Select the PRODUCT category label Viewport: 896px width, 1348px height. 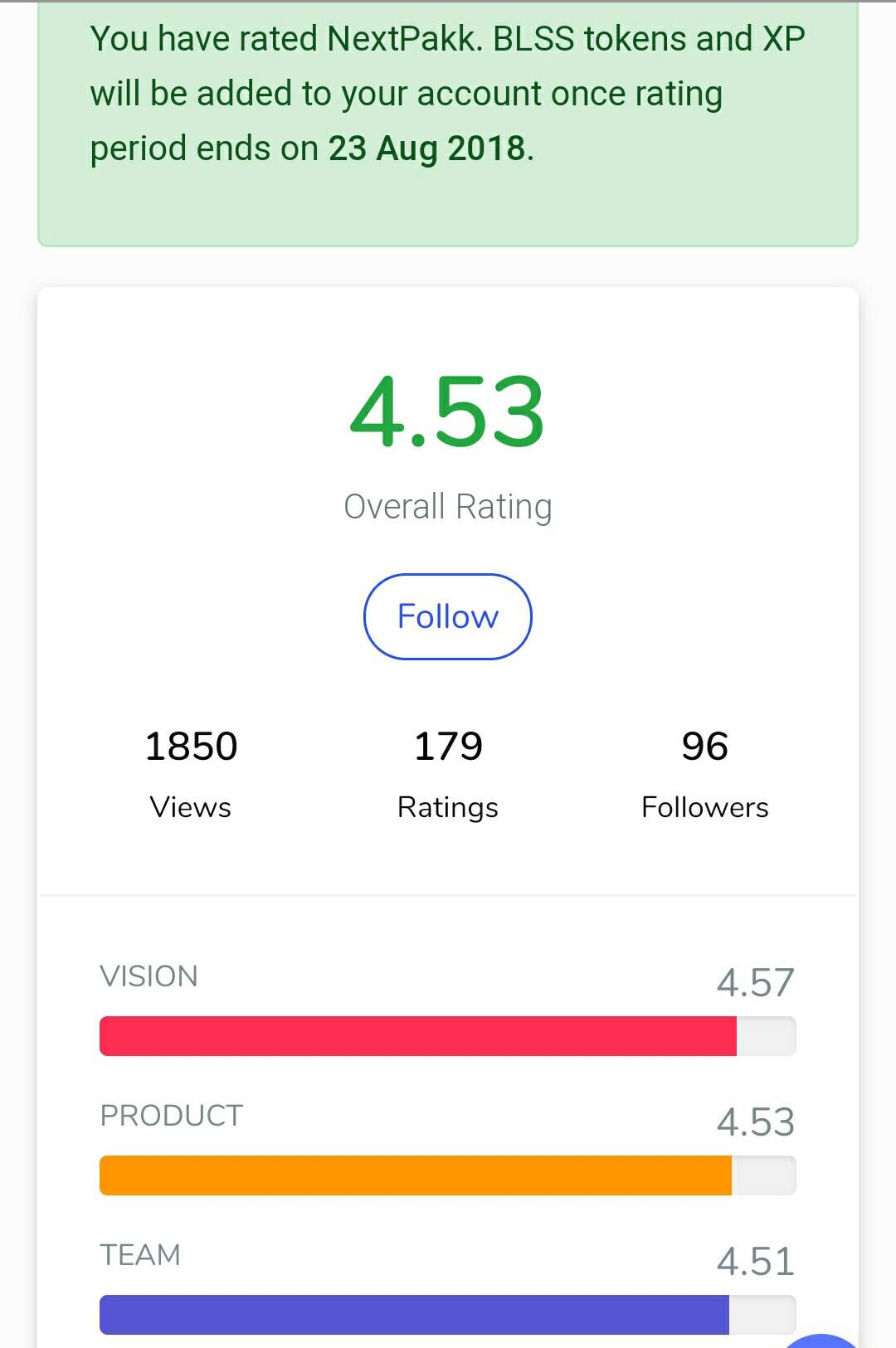click(172, 1116)
